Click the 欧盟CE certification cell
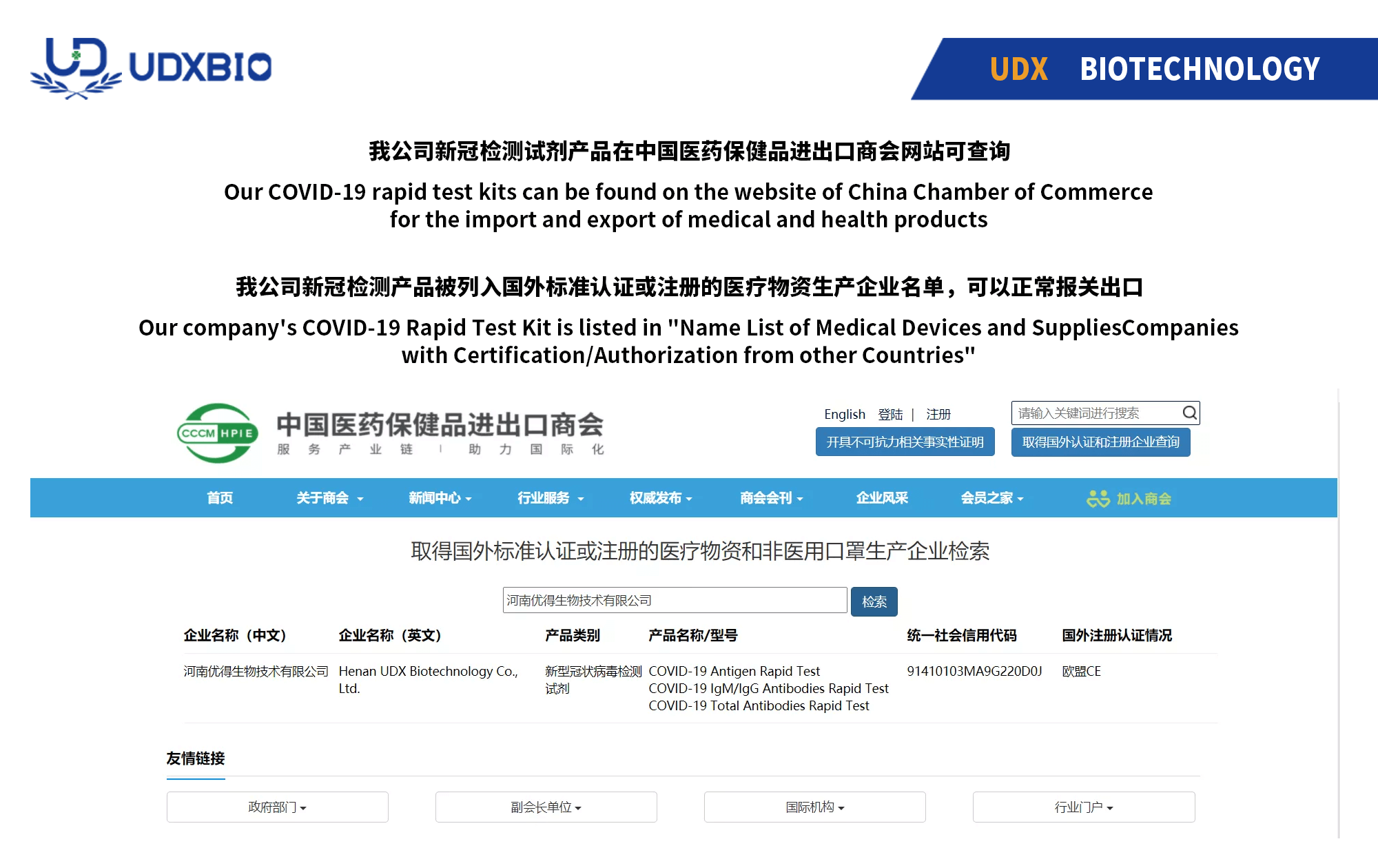 [1081, 671]
